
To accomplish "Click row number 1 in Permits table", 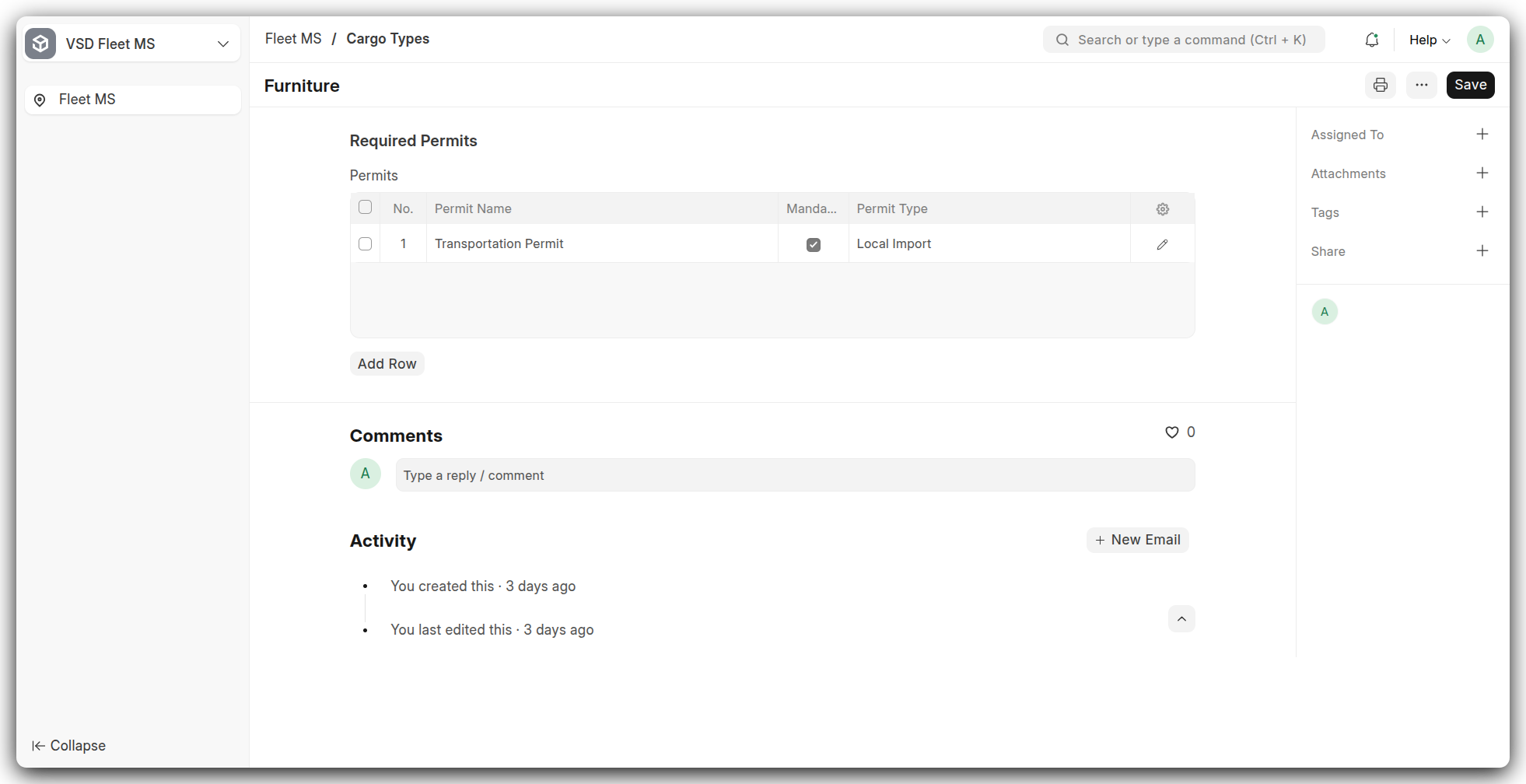I will (403, 244).
